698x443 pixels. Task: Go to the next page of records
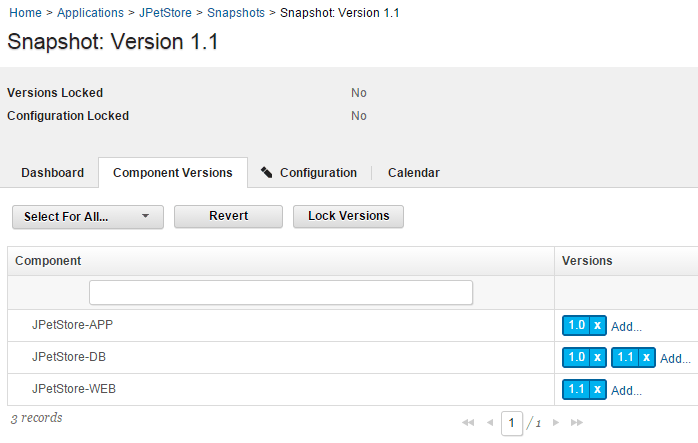tap(556, 423)
